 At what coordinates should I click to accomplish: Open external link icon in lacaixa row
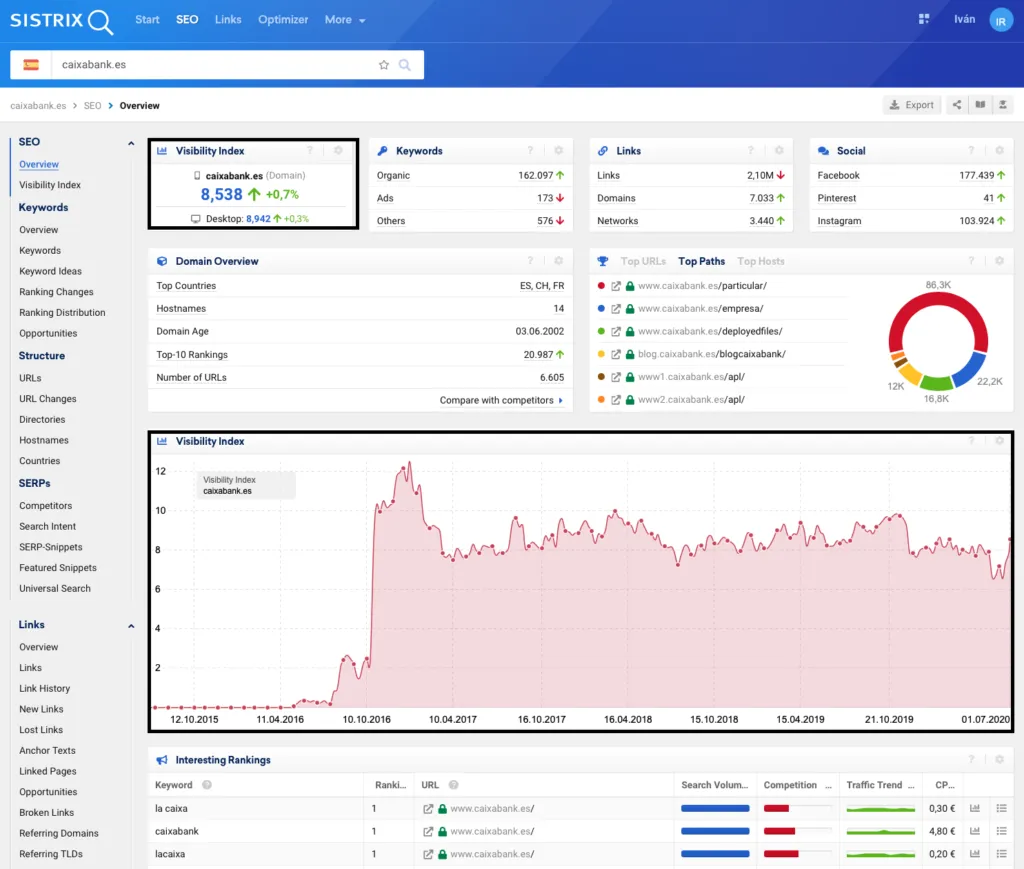428,854
